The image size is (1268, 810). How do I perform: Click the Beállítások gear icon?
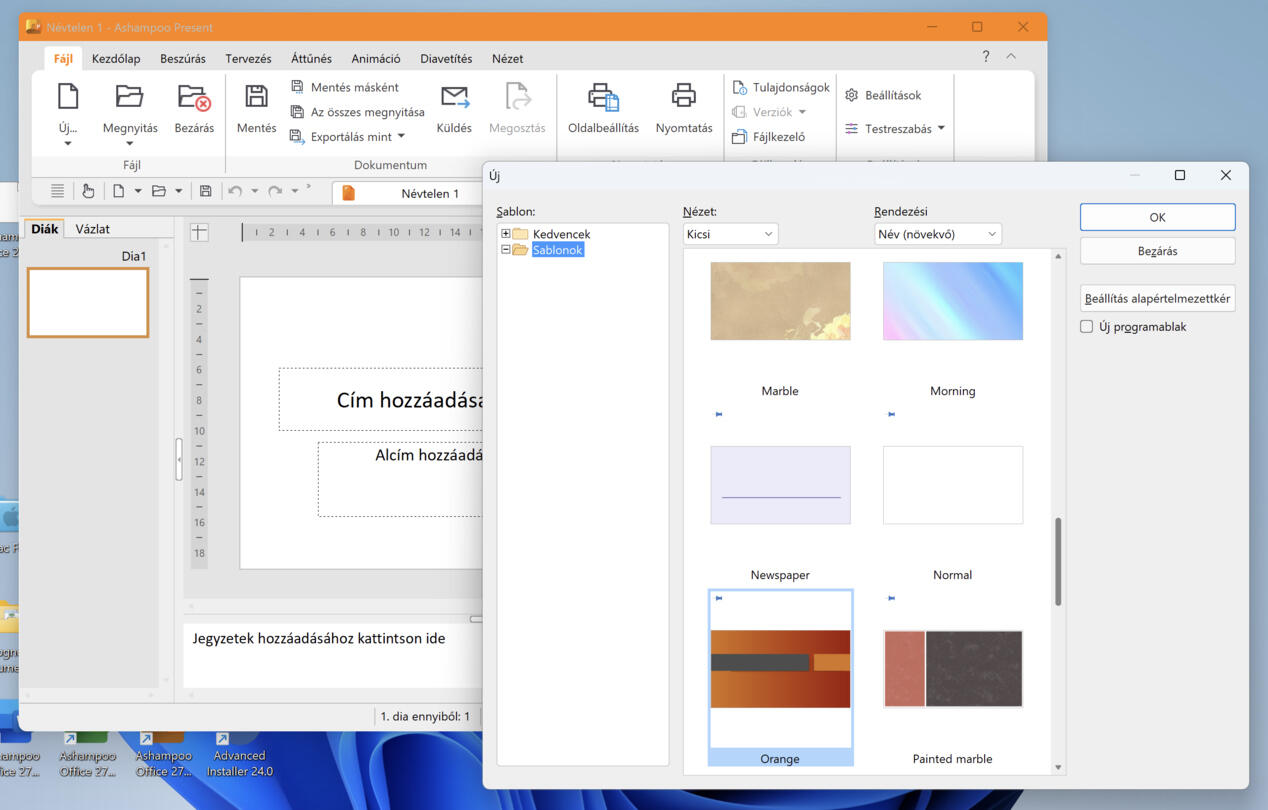tap(852, 95)
